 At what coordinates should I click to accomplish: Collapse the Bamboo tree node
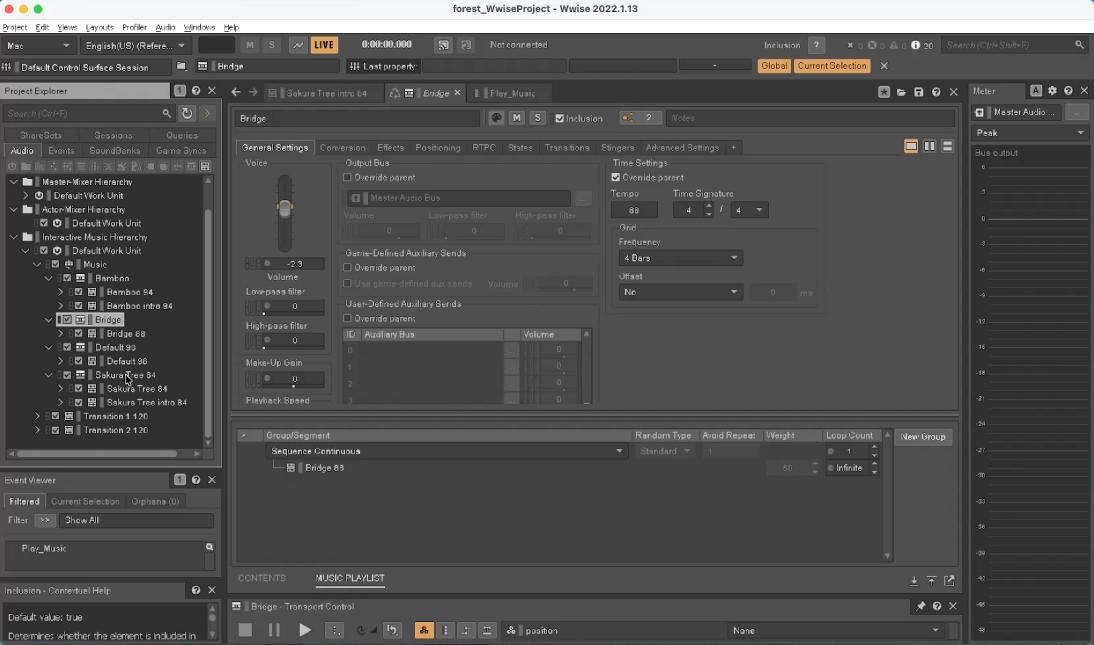(49, 278)
